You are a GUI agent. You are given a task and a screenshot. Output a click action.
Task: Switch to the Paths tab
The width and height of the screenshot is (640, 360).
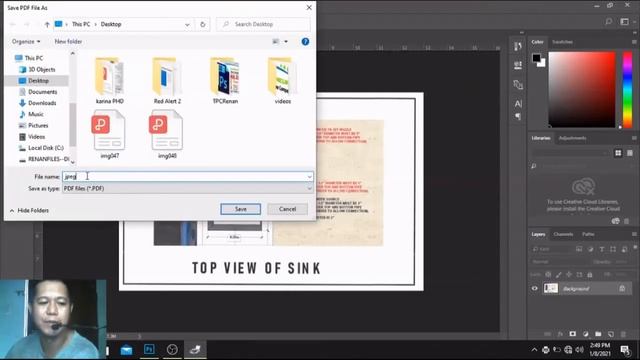[588, 234]
